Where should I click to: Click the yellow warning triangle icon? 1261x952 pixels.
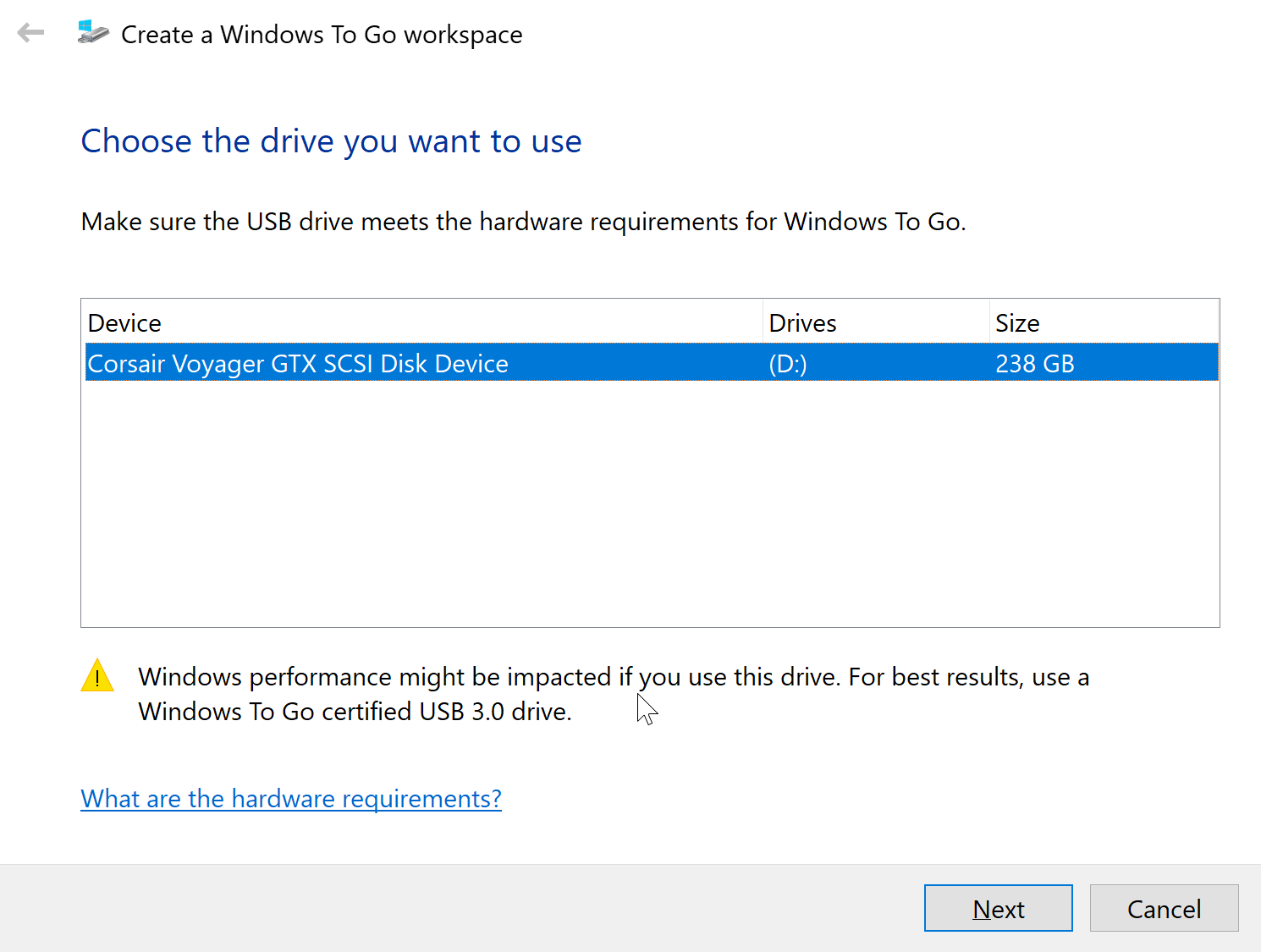click(x=97, y=675)
